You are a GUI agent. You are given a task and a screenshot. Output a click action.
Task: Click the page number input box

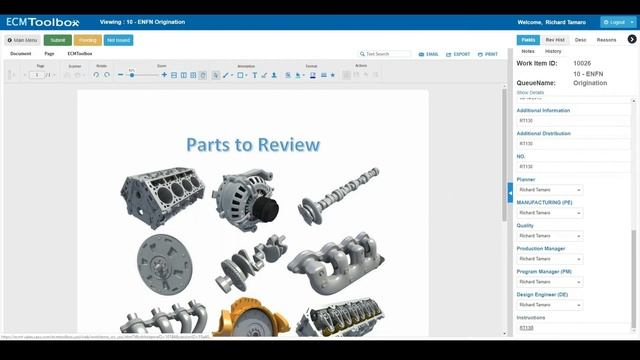(x=37, y=75)
